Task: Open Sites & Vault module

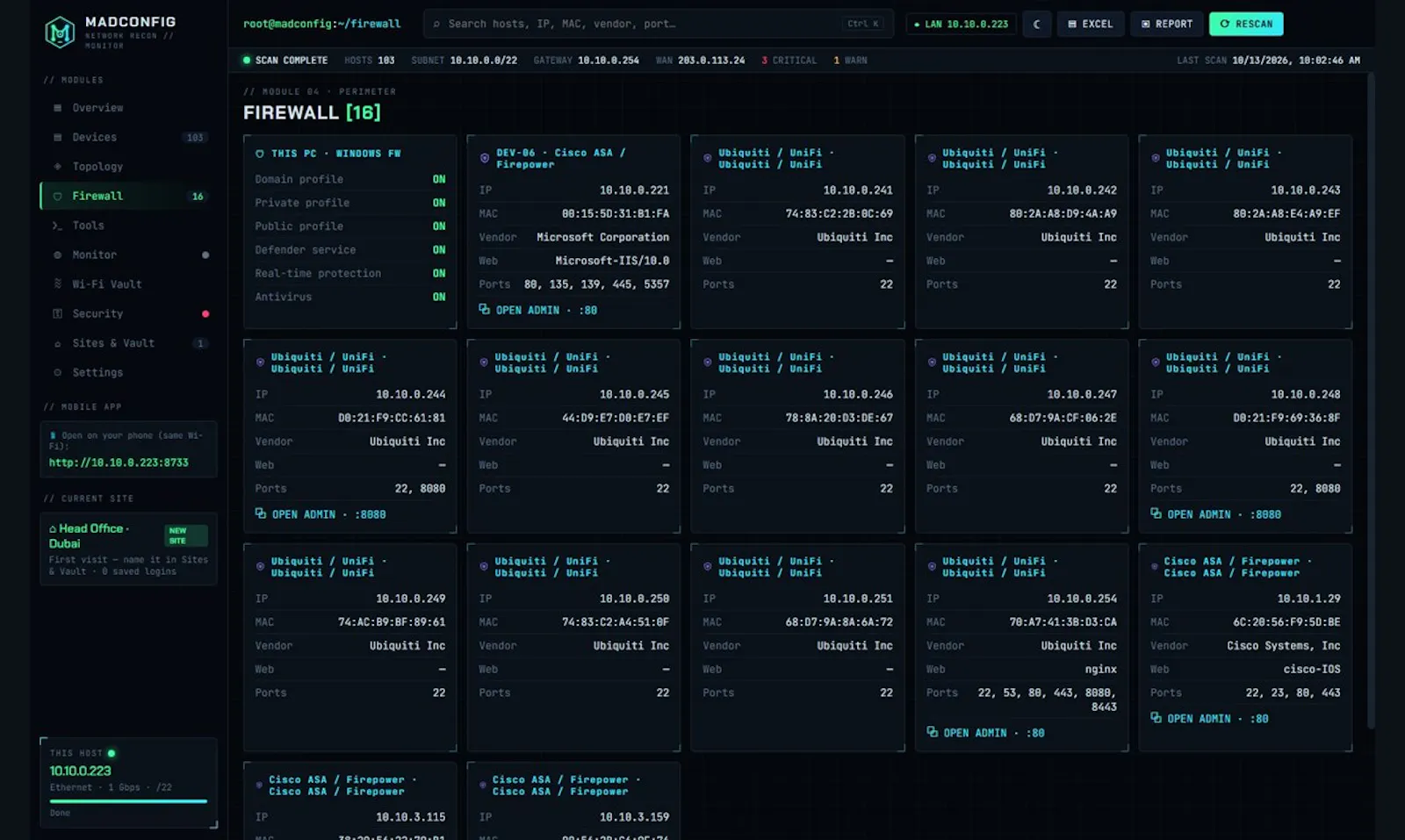Action: 127,343
